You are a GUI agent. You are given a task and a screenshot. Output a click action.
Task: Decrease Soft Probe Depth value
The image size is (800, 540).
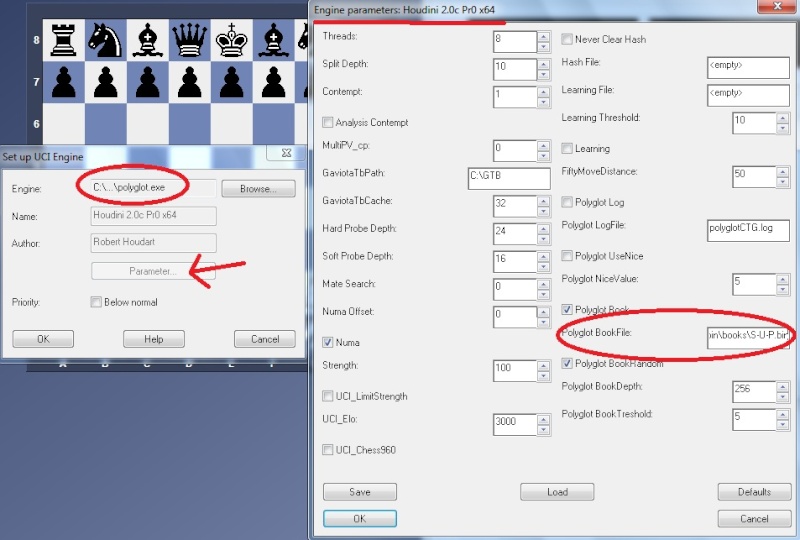544,266
